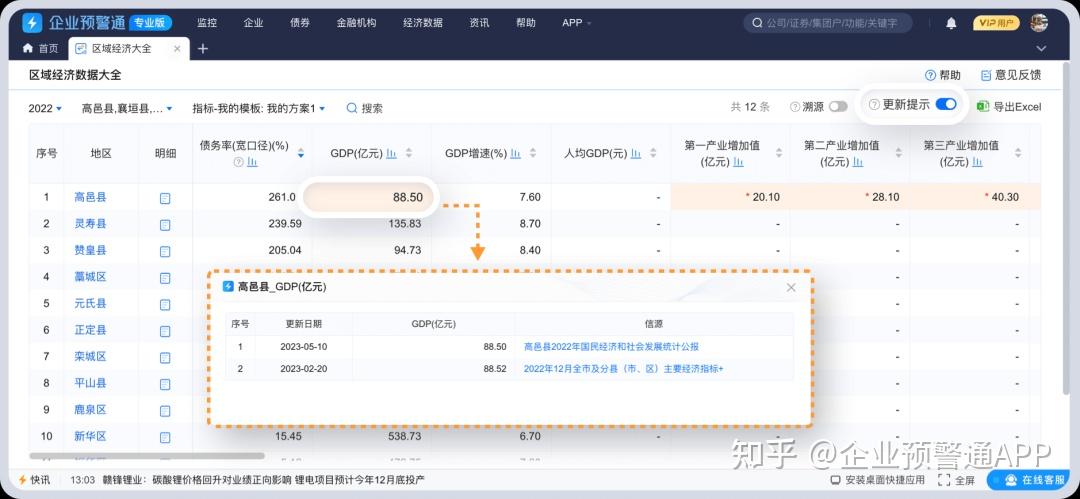Open the 2022 year dropdown
Screen dimensions: 1080x499
[x=45, y=108]
